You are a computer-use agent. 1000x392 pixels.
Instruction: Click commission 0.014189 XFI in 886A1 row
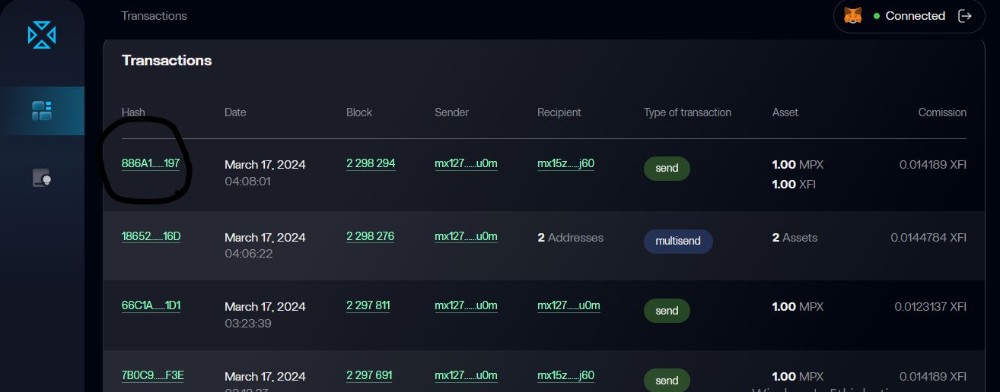point(933,164)
